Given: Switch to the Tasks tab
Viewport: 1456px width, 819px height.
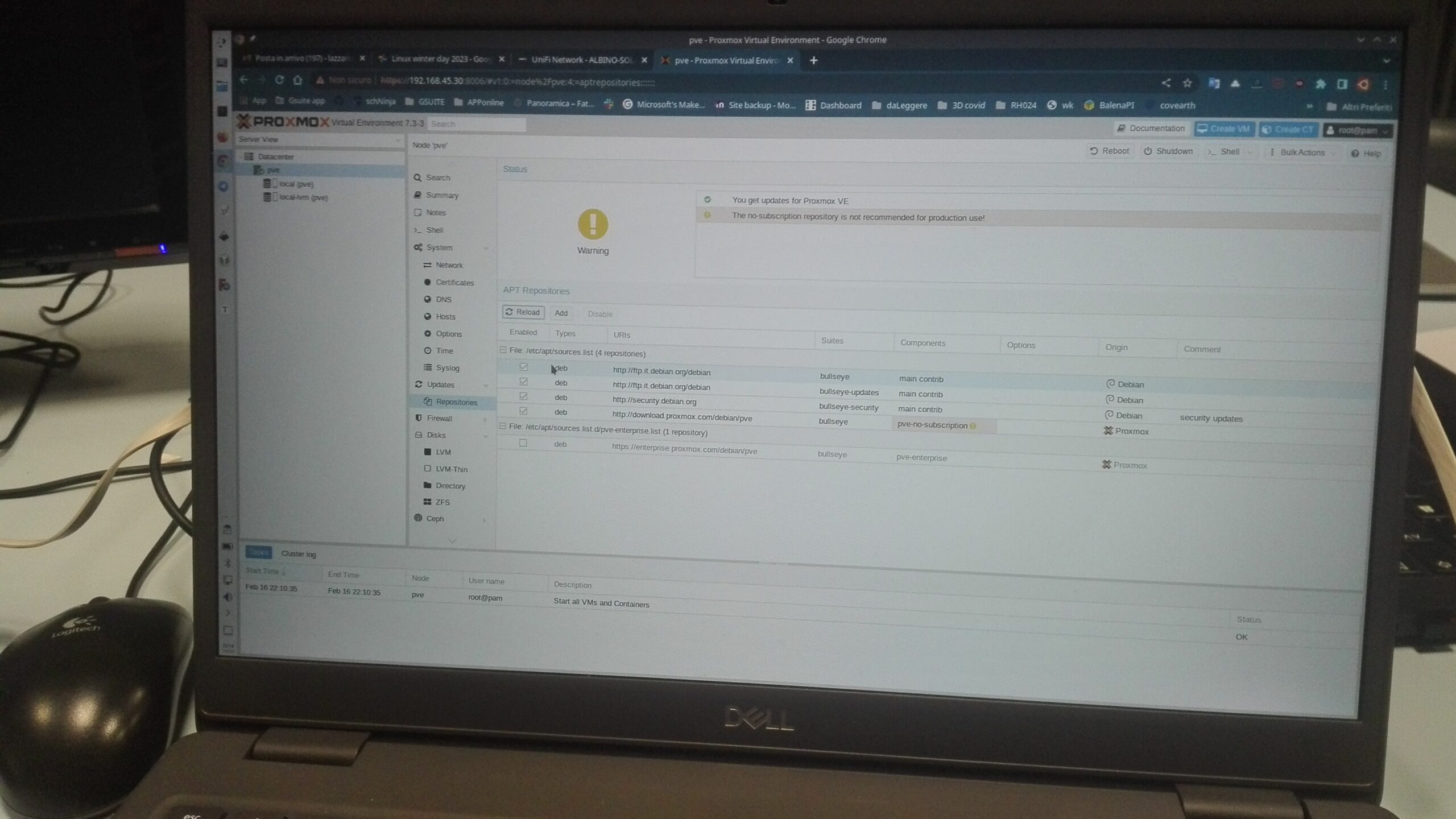Looking at the screenshot, I should 258,552.
